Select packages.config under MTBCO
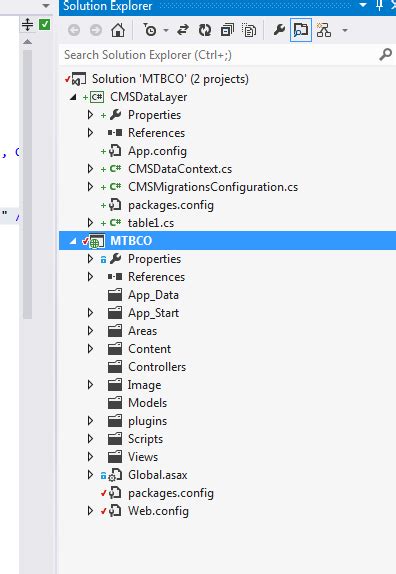Screen dimensions: 396x574 [171, 493]
